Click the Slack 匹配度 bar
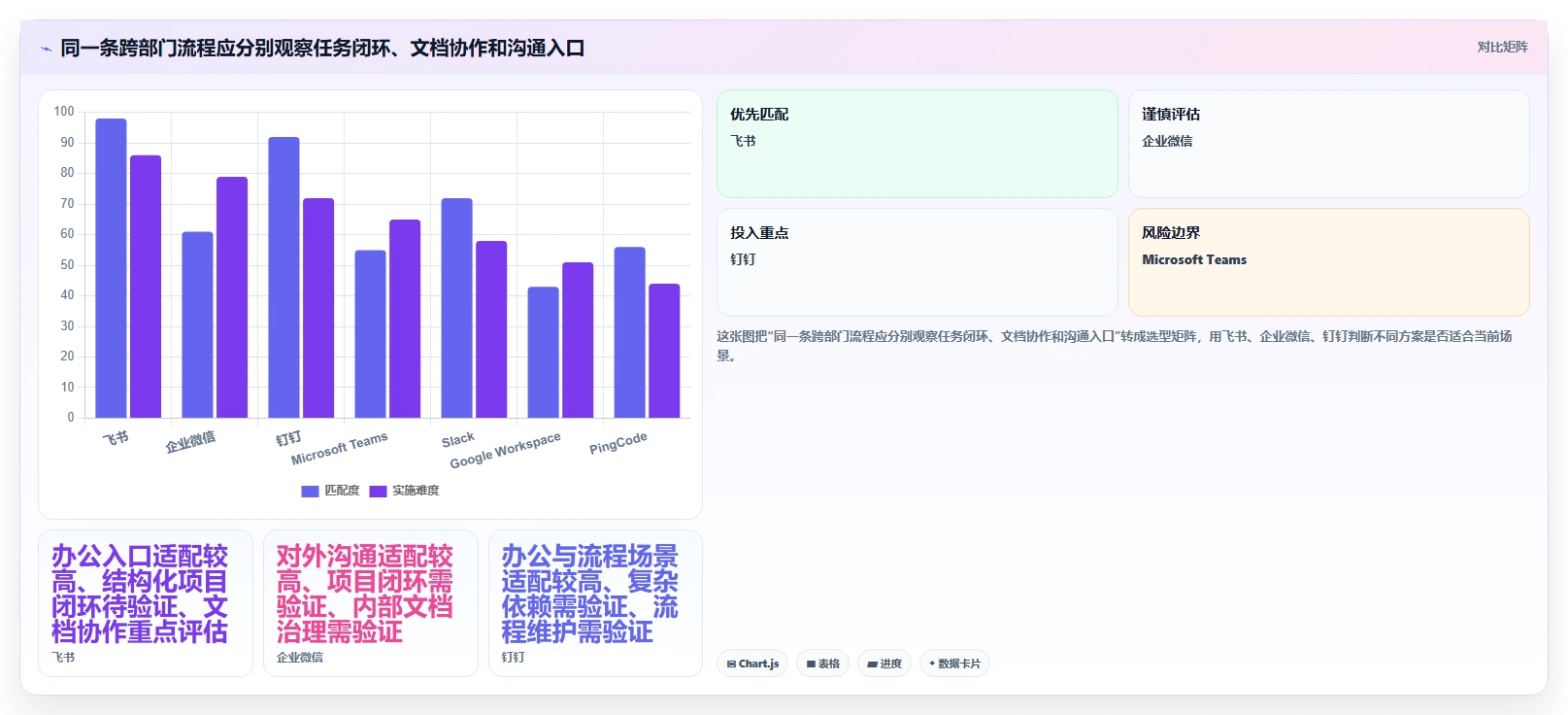Image resolution: width=1568 pixels, height=715 pixels. click(x=456, y=308)
